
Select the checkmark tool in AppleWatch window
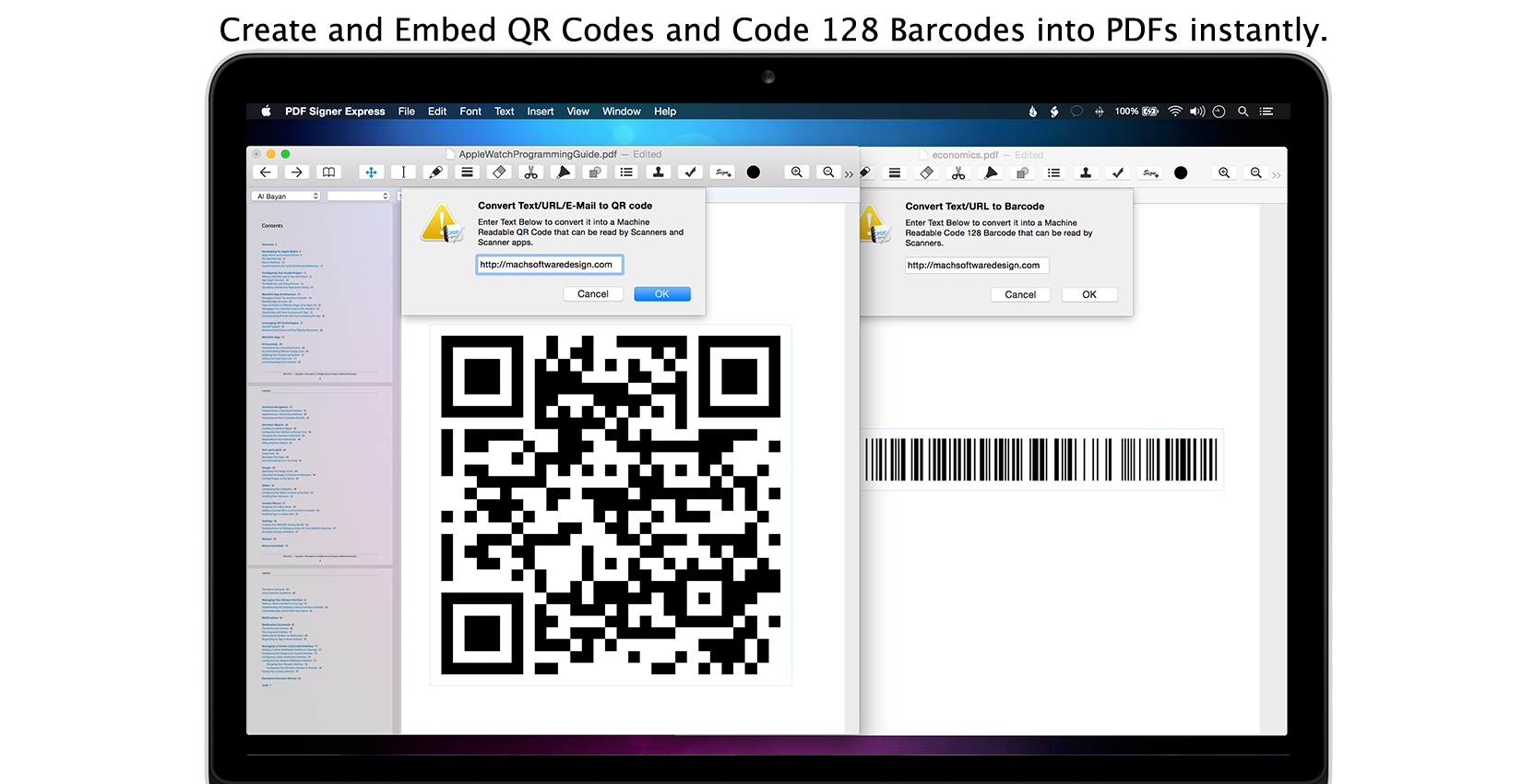coord(690,172)
